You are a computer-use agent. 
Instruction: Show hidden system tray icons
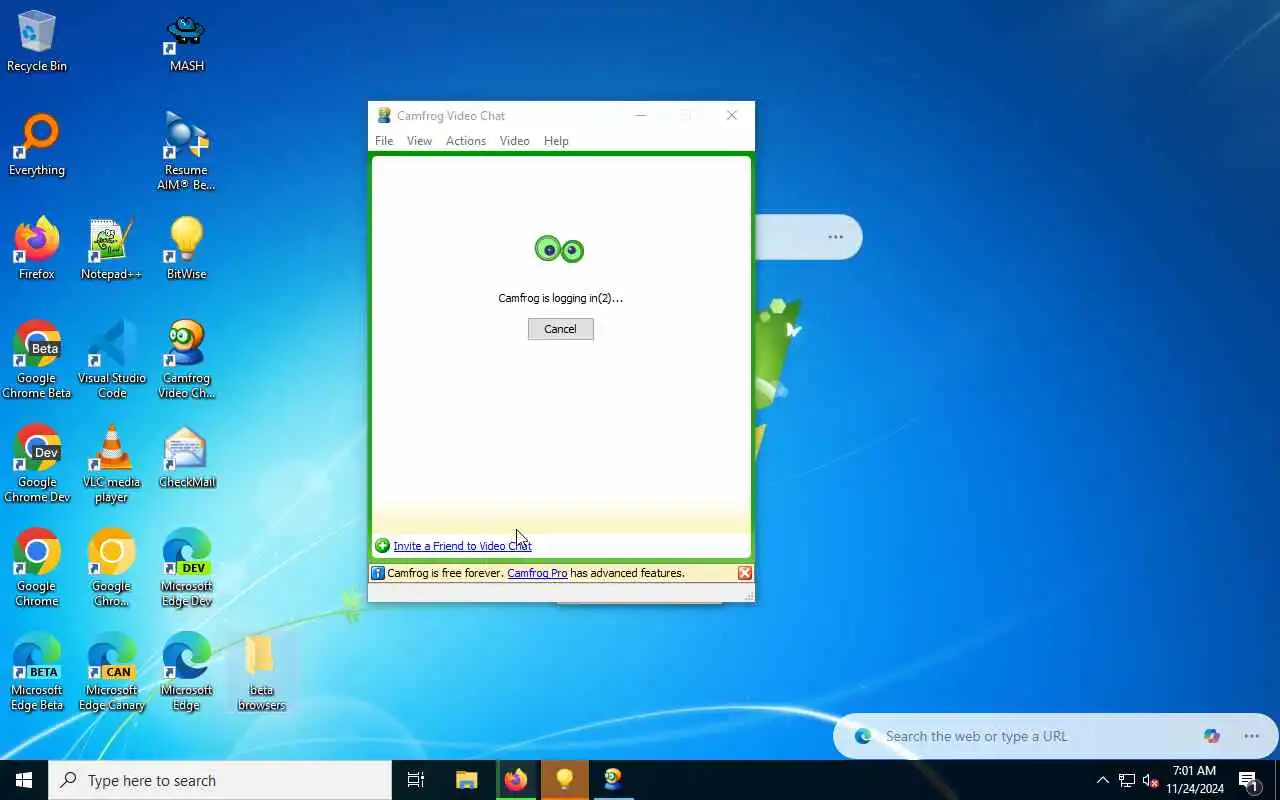pyautogui.click(x=1102, y=780)
